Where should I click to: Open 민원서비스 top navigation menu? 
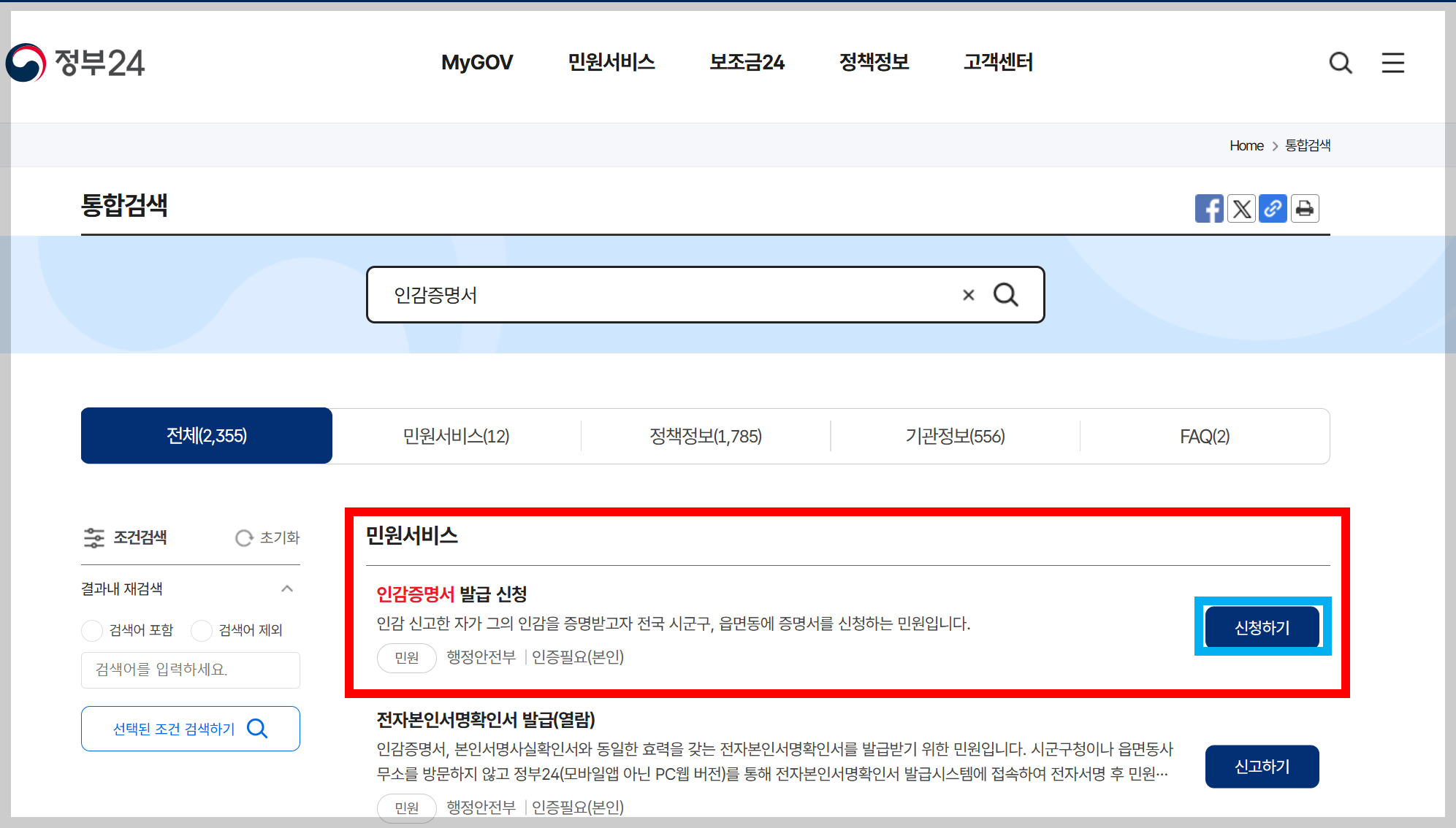point(611,63)
